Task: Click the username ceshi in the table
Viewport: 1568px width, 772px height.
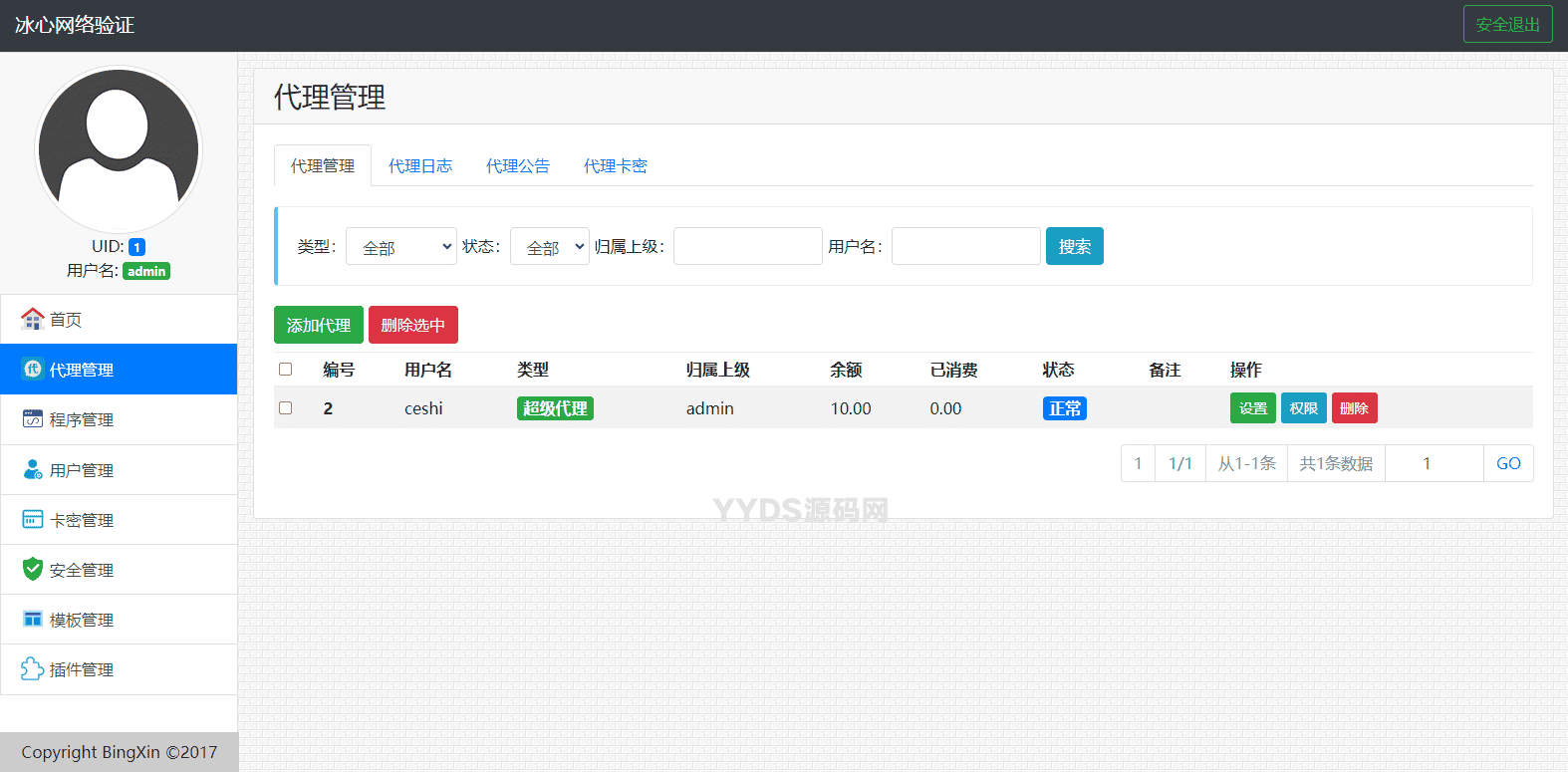Action: (423, 408)
